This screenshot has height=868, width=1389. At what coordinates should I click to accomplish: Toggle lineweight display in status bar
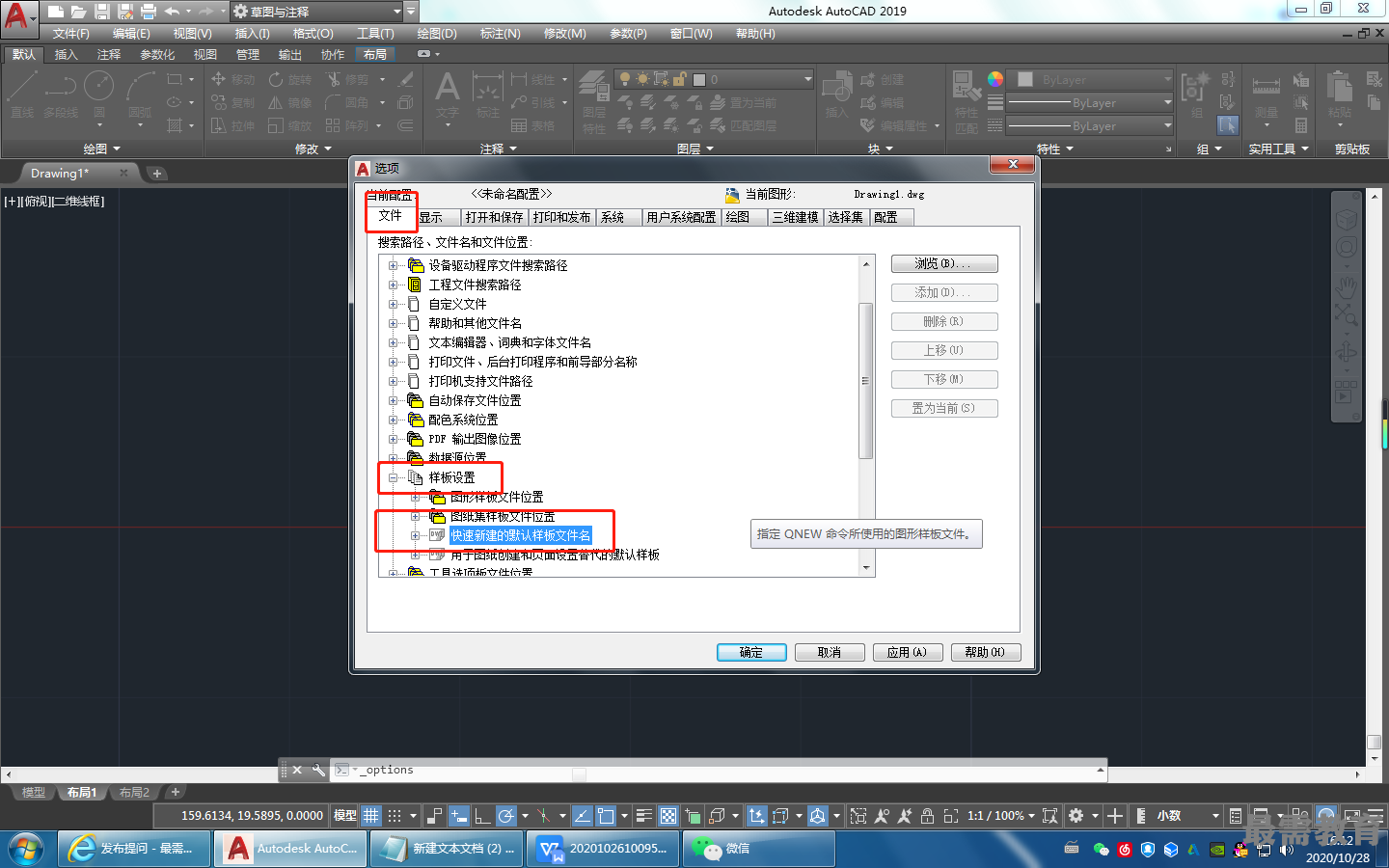(644, 816)
